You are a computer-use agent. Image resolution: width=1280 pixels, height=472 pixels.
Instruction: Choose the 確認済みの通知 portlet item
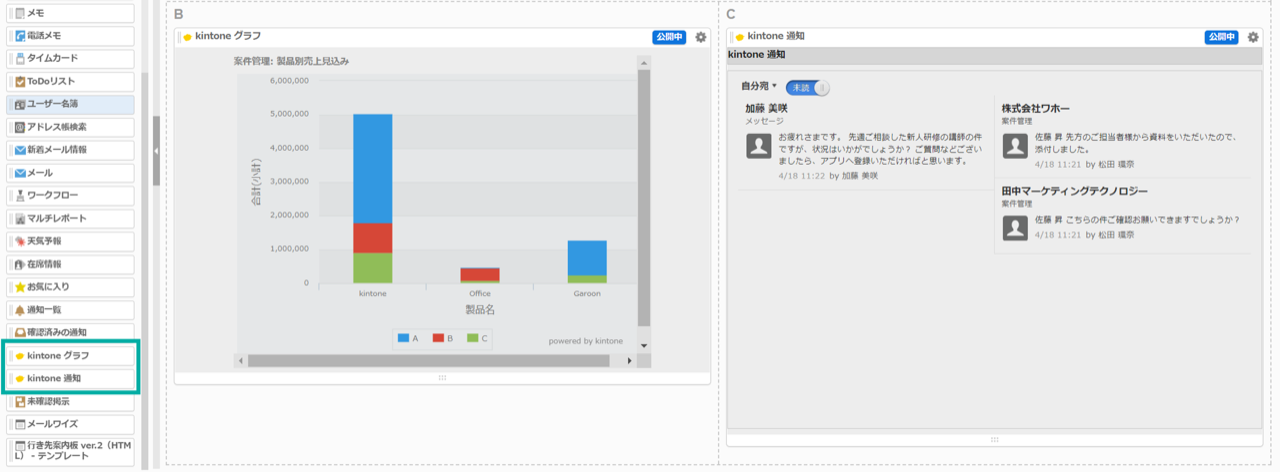[x=70, y=332]
